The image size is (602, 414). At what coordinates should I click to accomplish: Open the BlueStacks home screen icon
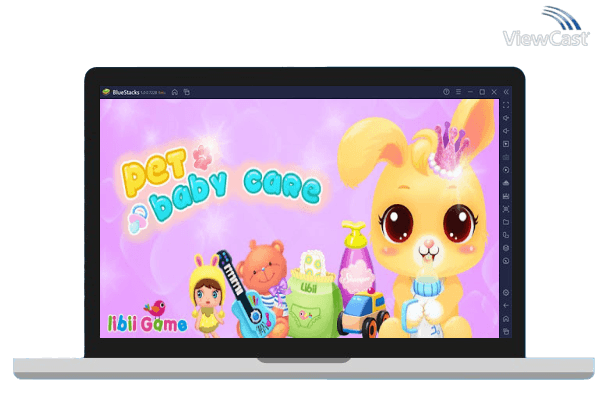(175, 92)
